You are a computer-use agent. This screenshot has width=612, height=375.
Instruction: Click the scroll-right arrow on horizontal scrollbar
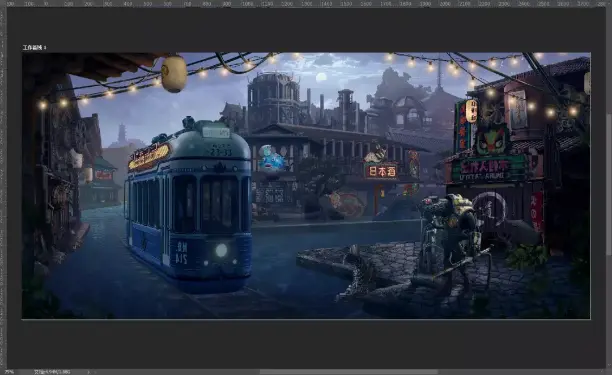click(603, 372)
